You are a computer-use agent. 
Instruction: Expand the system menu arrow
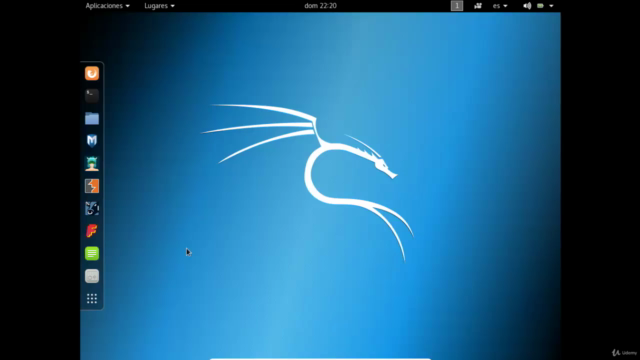(551, 6)
